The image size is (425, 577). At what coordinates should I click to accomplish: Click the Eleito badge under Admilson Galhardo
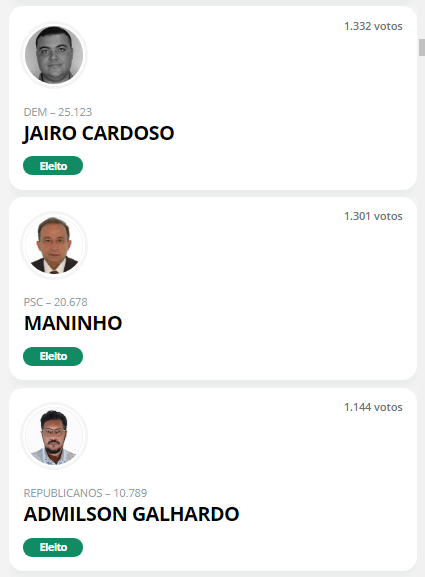tap(53, 547)
